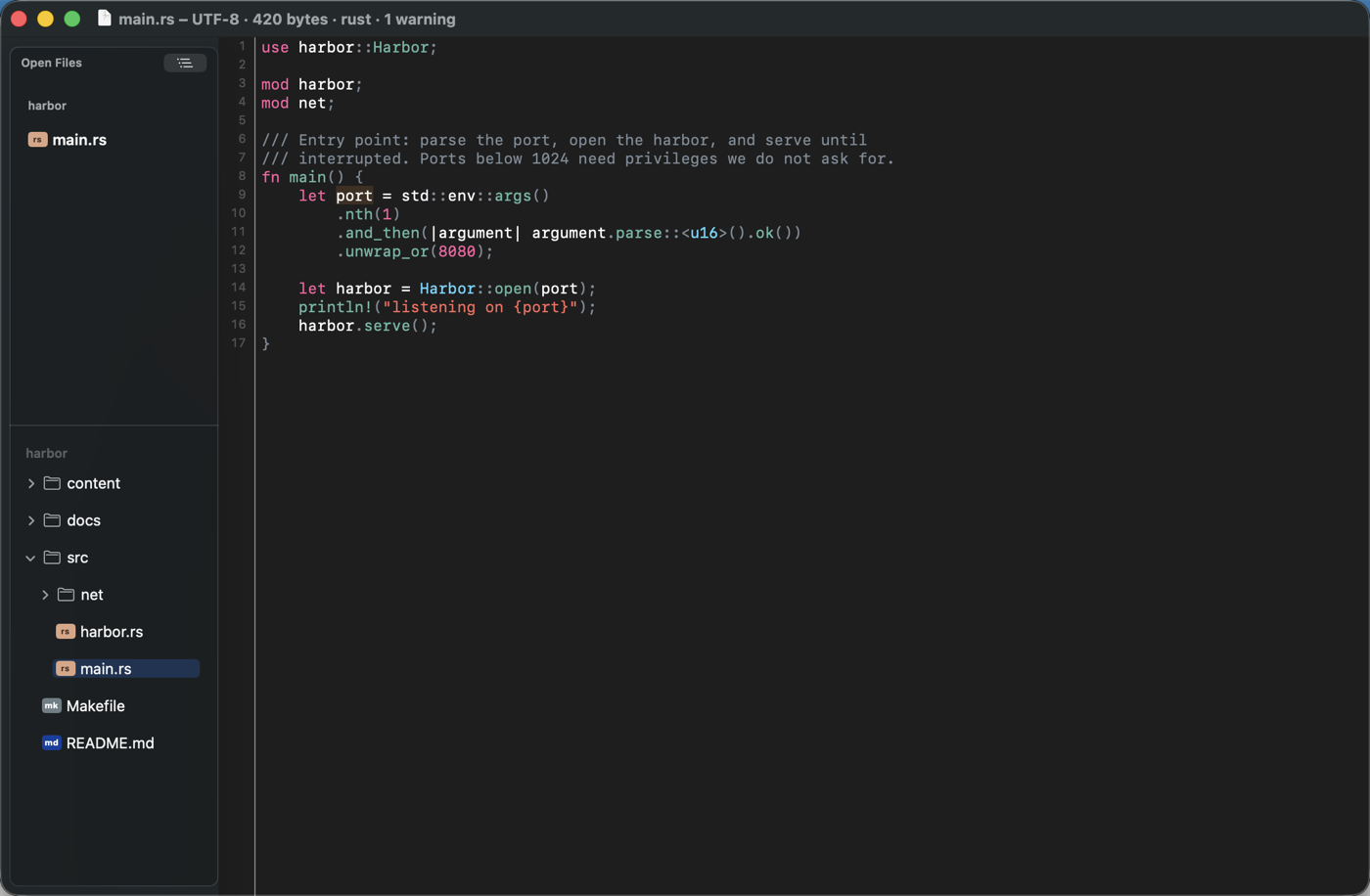Click the harbor group label under Open Files

[47, 106]
